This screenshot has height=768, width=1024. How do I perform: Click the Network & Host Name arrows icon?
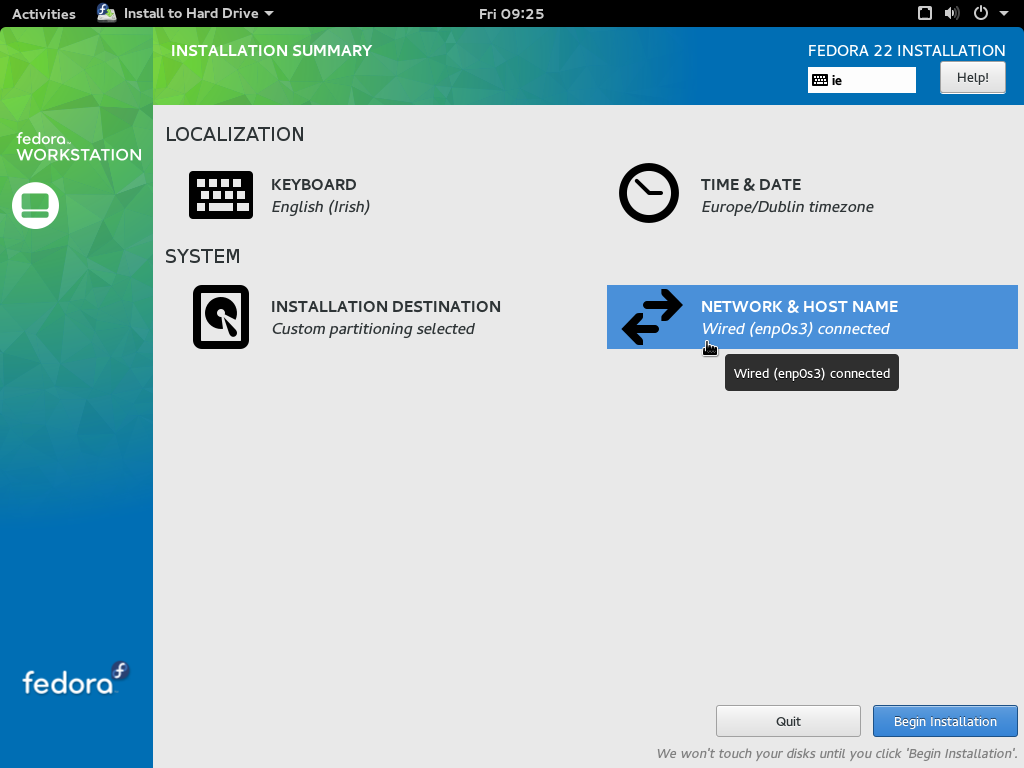tap(652, 317)
